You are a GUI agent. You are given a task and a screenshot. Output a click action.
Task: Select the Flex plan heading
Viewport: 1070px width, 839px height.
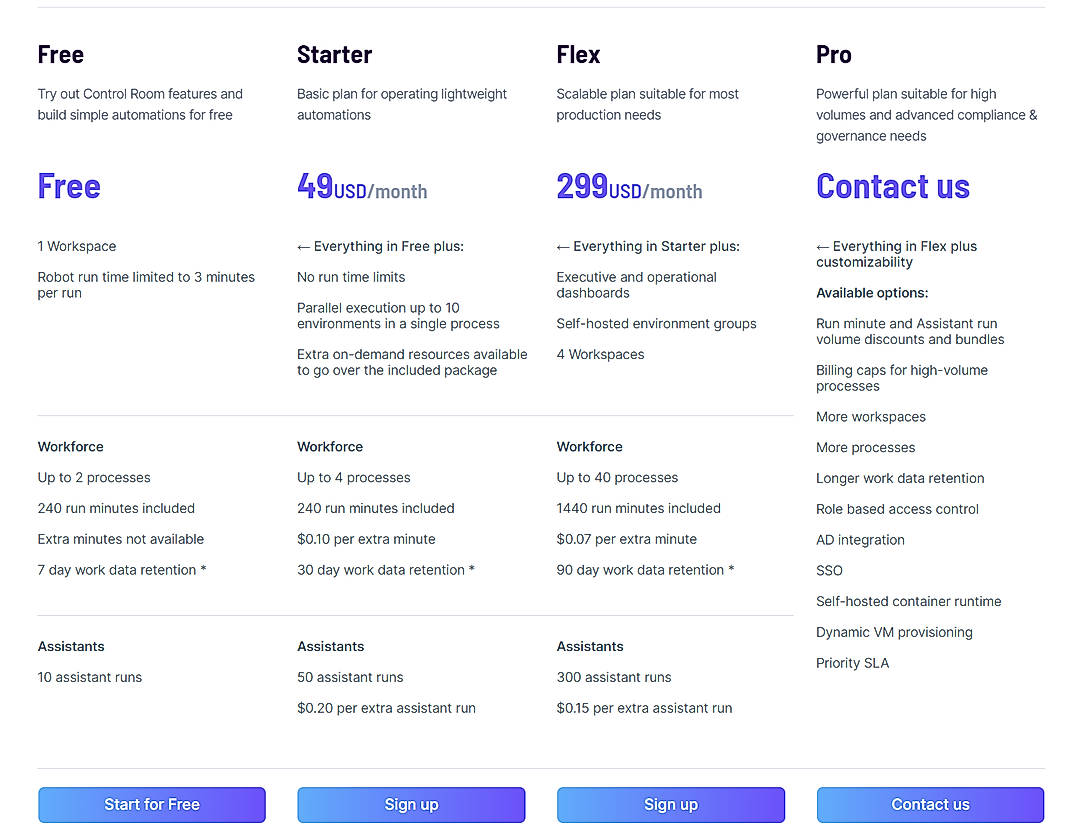[578, 54]
